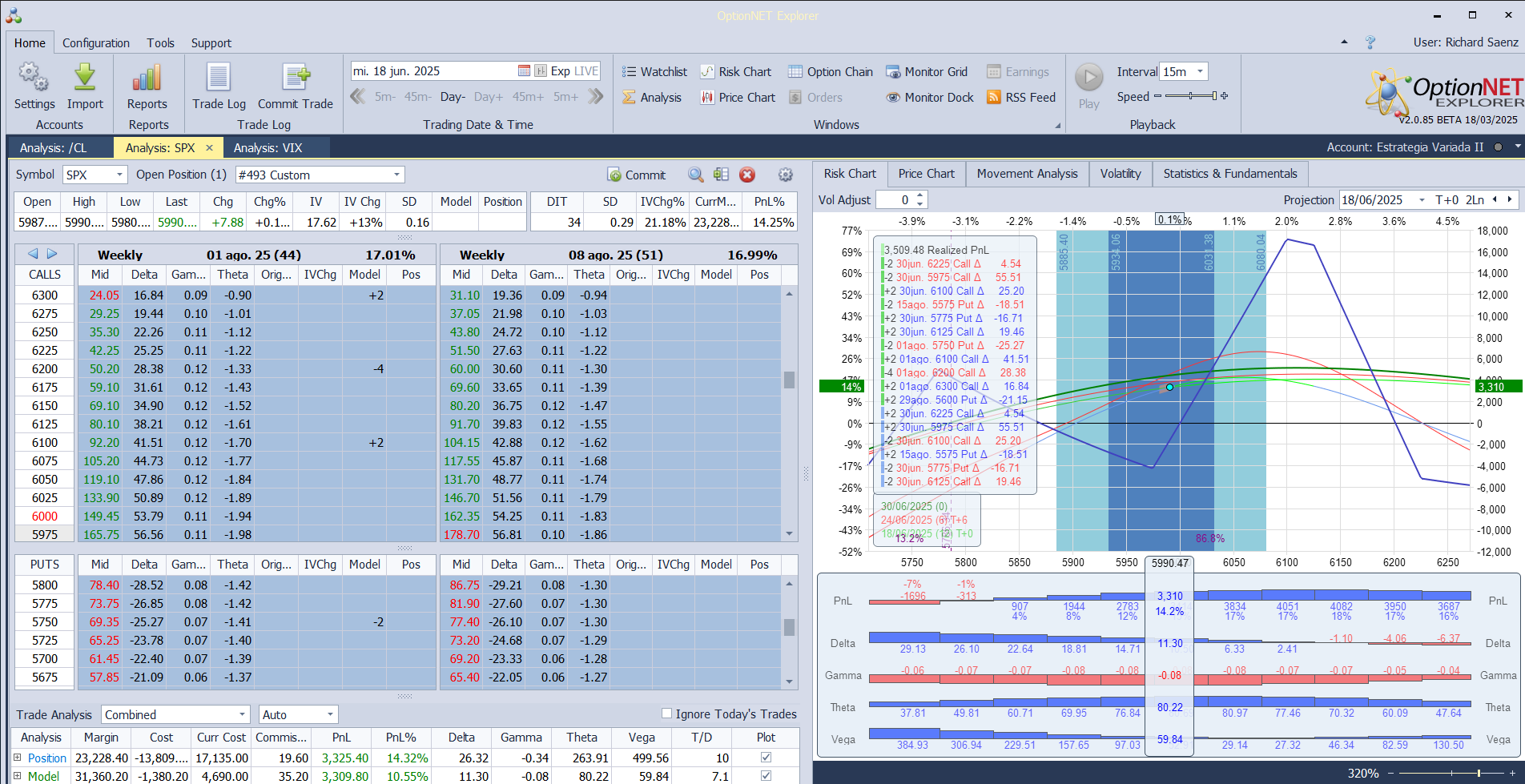Open the calendar date picker icon

tap(524, 71)
